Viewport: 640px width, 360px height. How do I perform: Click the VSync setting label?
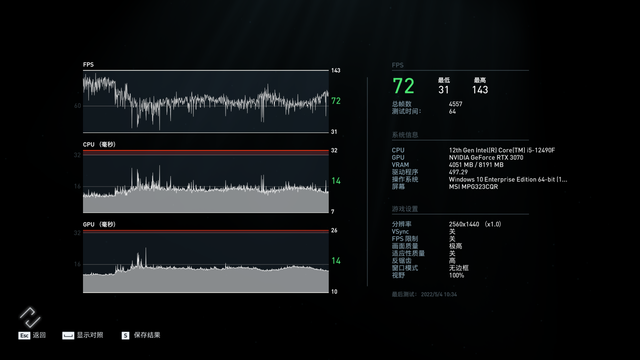coord(400,231)
